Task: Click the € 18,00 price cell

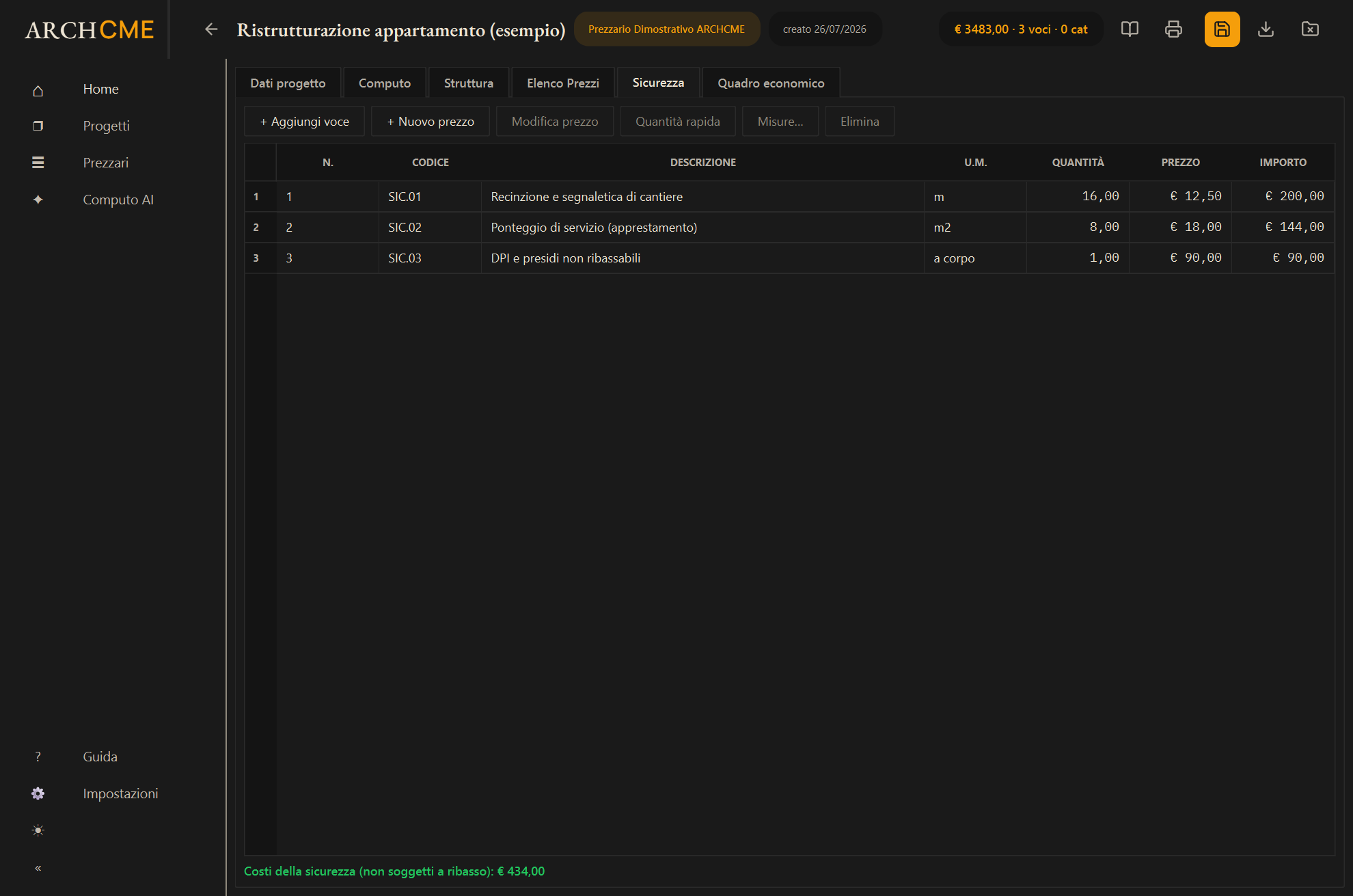Action: click(x=1180, y=228)
